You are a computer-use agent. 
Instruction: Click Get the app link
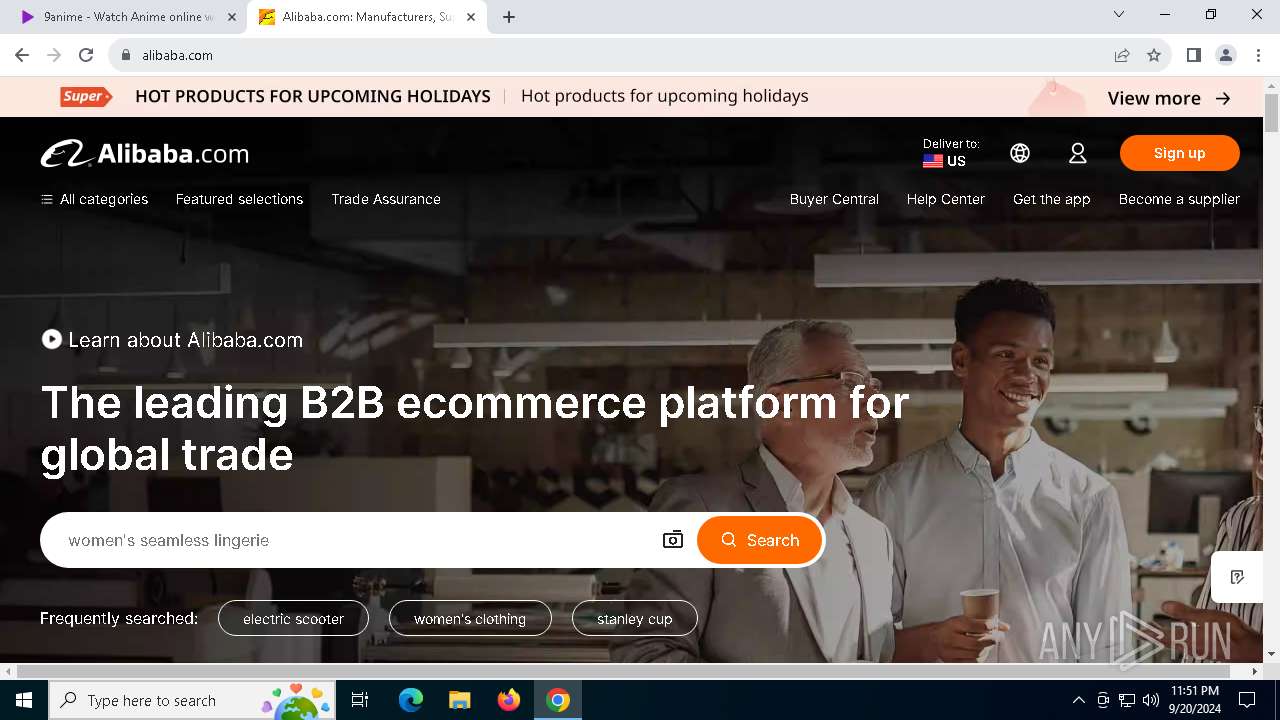(x=1052, y=199)
